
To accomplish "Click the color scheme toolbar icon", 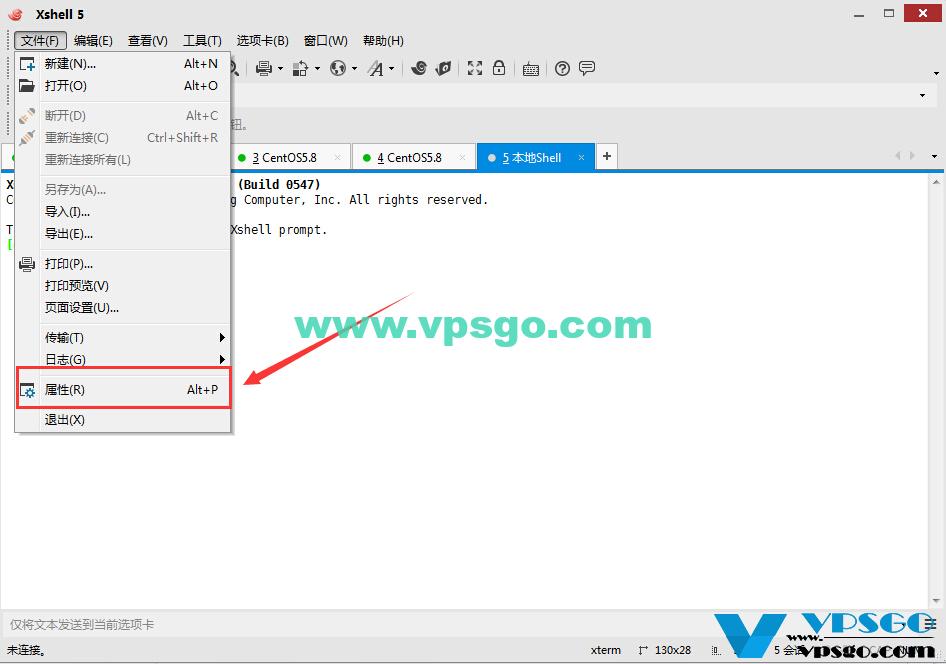I will pos(300,68).
